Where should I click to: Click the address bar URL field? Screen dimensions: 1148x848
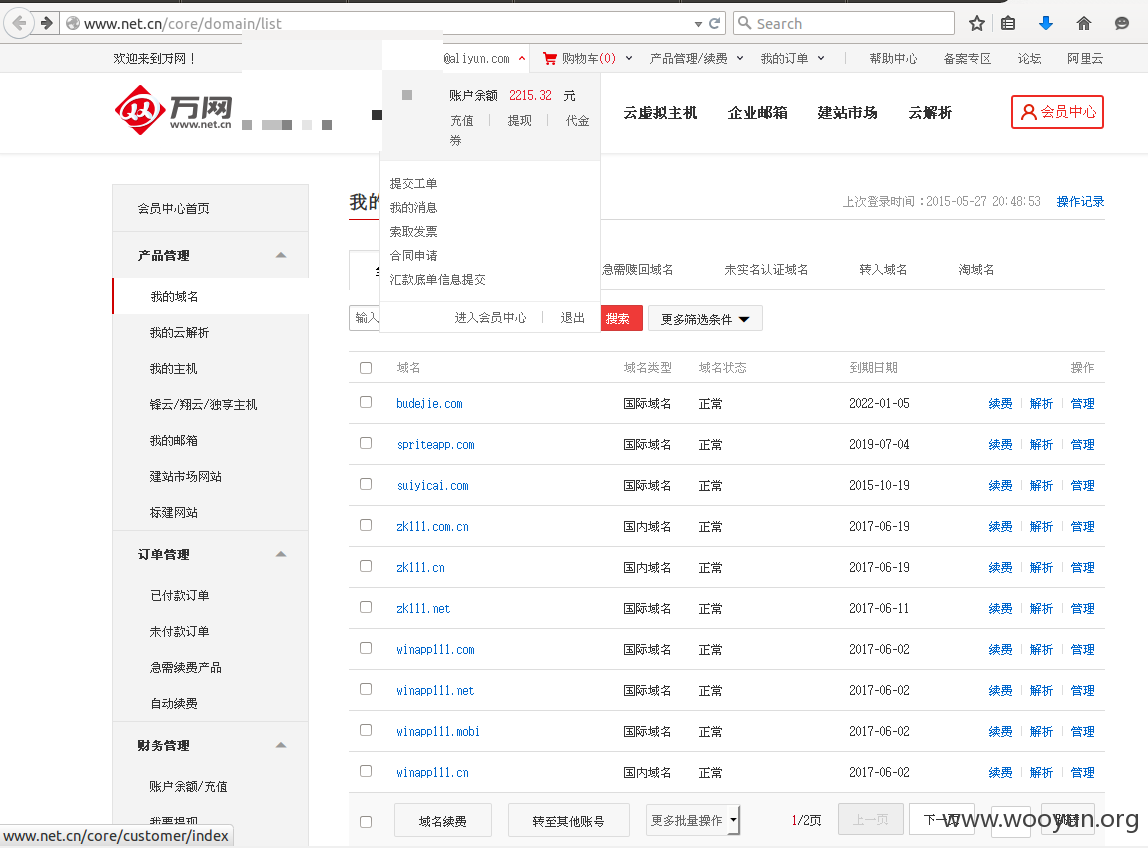tap(381, 23)
